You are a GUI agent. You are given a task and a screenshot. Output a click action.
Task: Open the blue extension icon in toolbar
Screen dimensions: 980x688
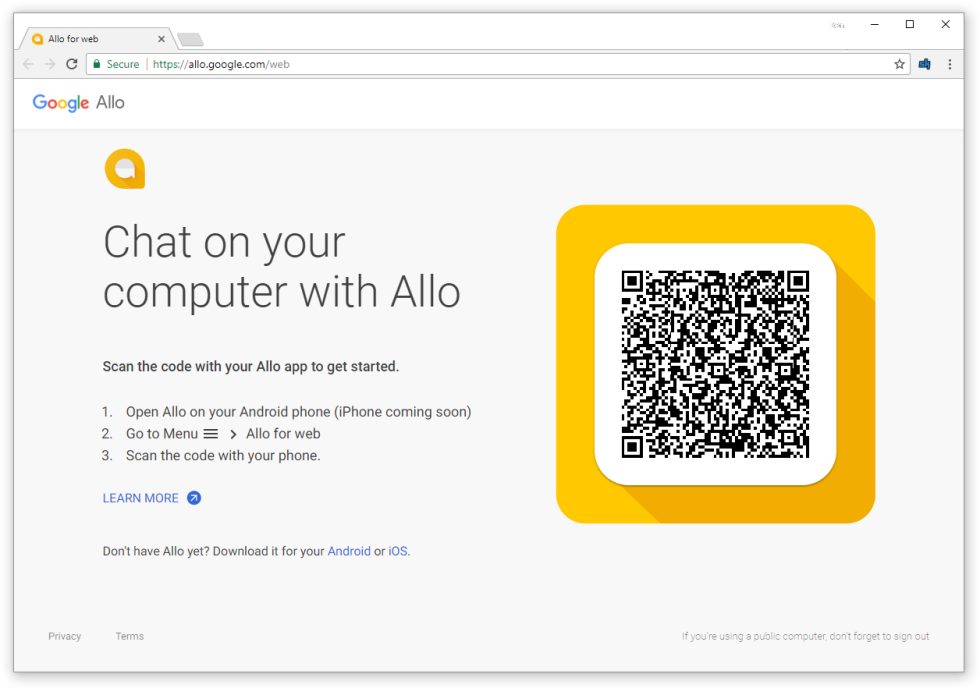(924, 64)
